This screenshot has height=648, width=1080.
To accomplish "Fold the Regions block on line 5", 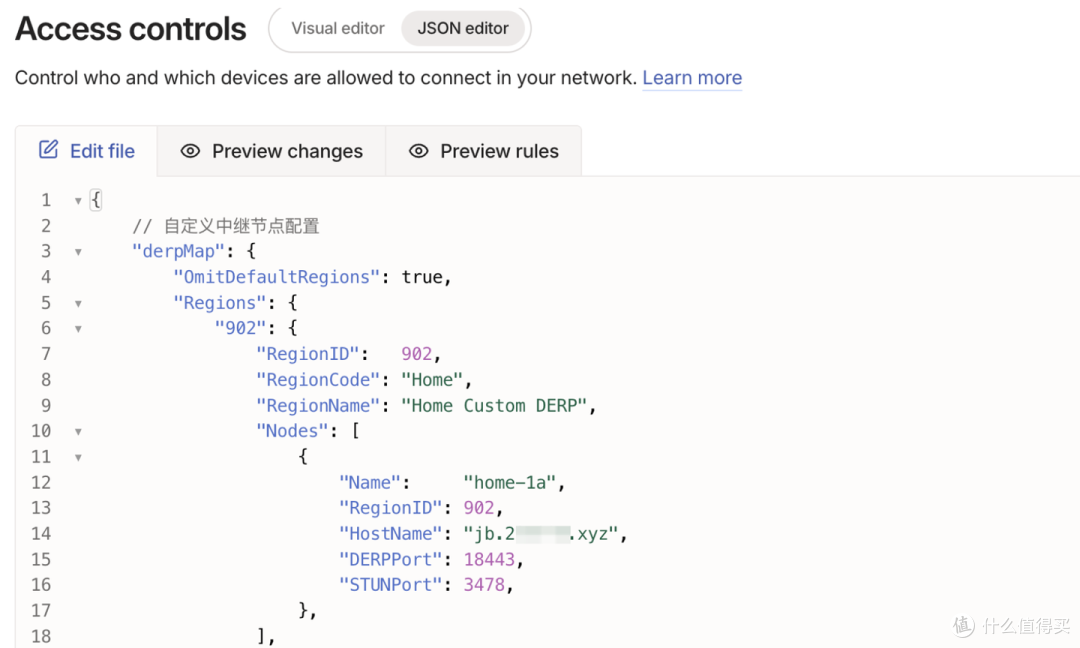I will pyautogui.click(x=78, y=304).
